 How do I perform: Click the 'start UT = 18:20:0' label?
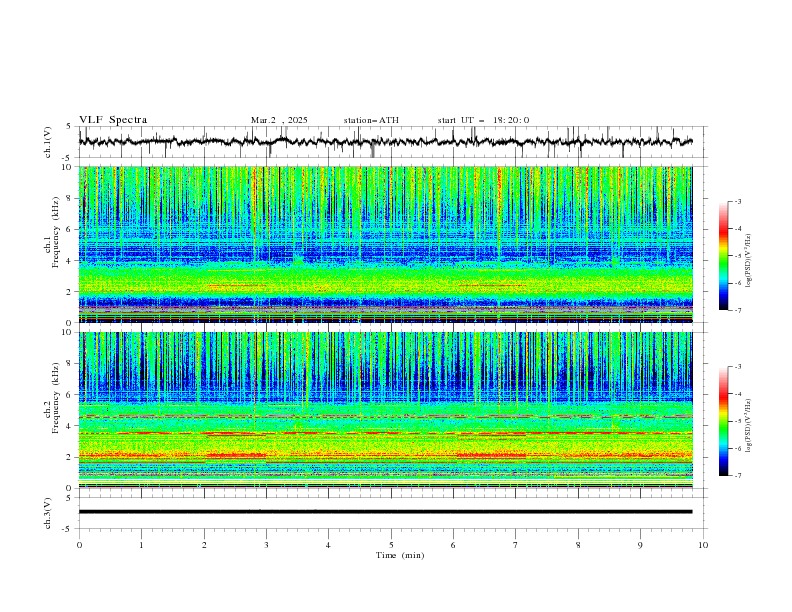coord(483,120)
